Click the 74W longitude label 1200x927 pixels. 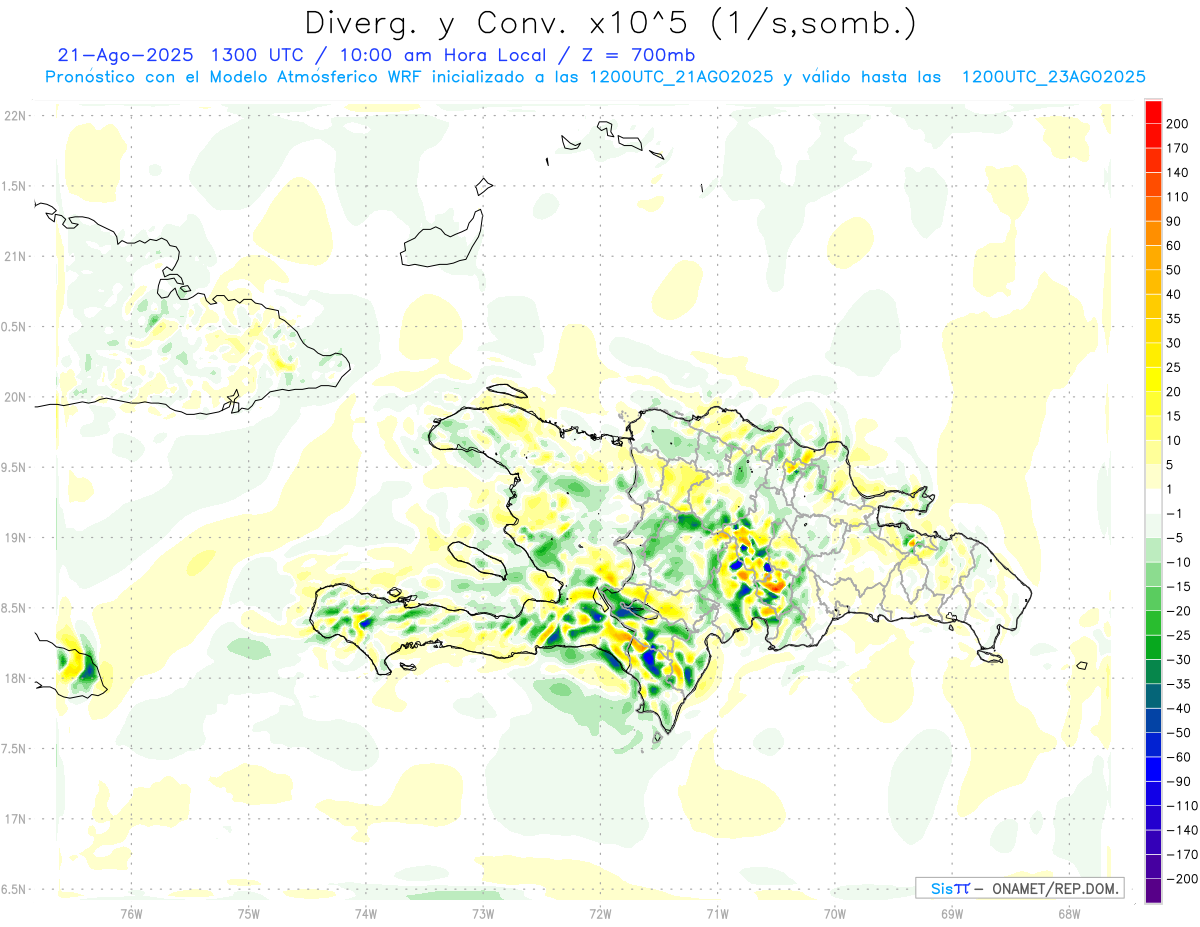tap(366, 914)
